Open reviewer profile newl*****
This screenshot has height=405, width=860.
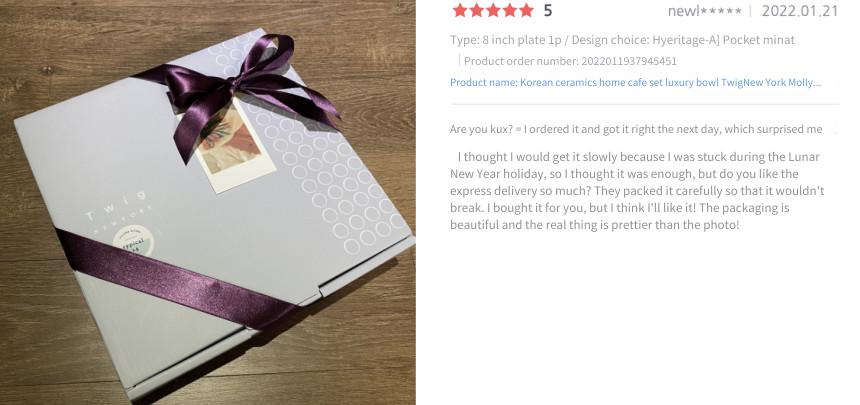point(704,11)
